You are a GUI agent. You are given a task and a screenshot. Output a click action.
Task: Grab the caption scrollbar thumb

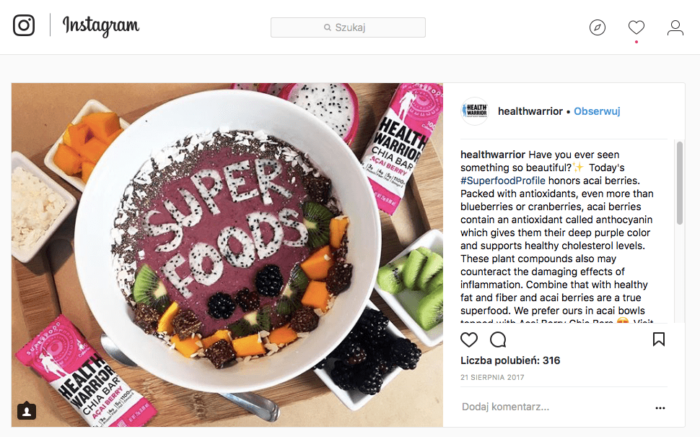(679, 182)
